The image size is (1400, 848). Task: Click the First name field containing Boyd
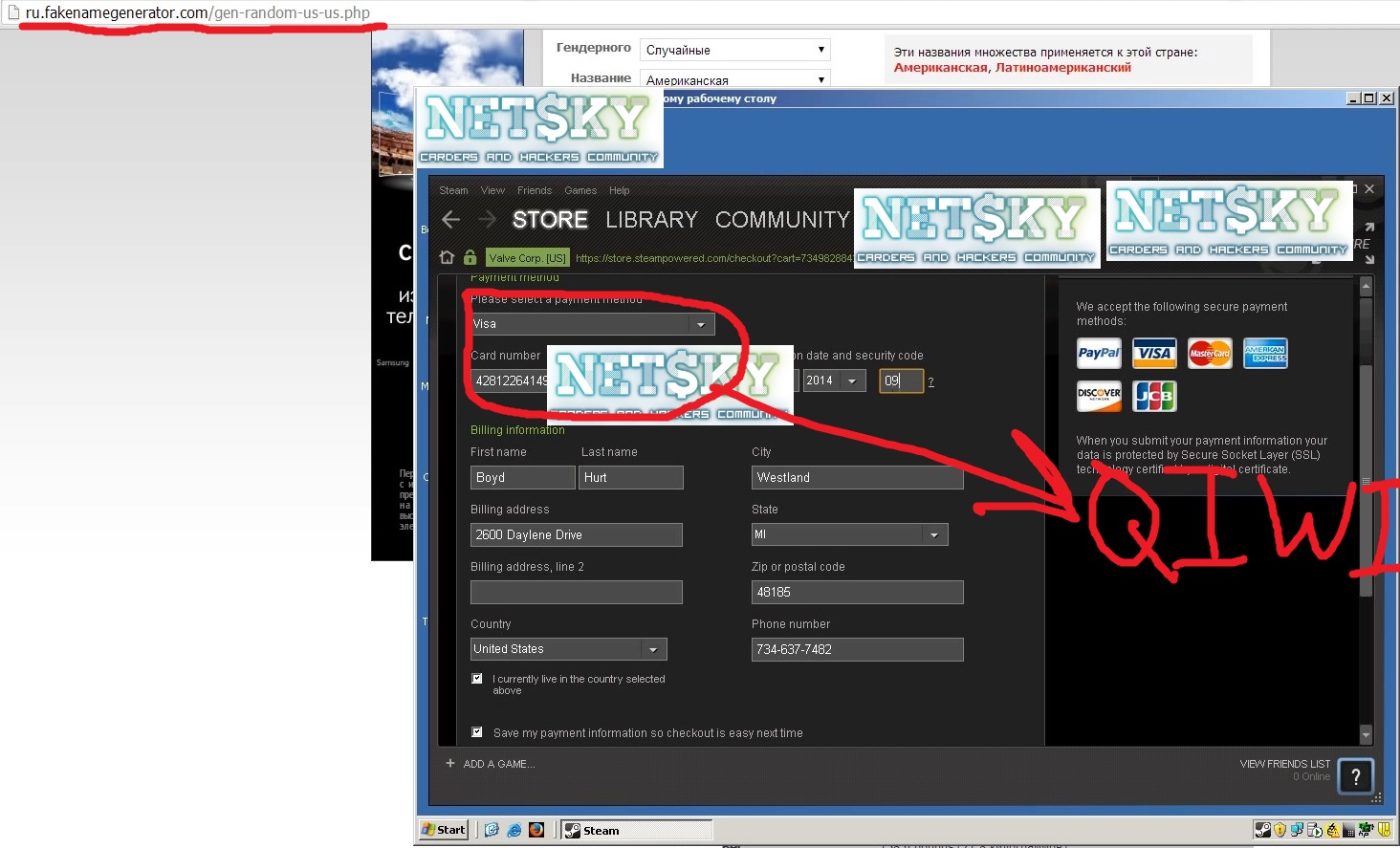[x=522, y=477]
